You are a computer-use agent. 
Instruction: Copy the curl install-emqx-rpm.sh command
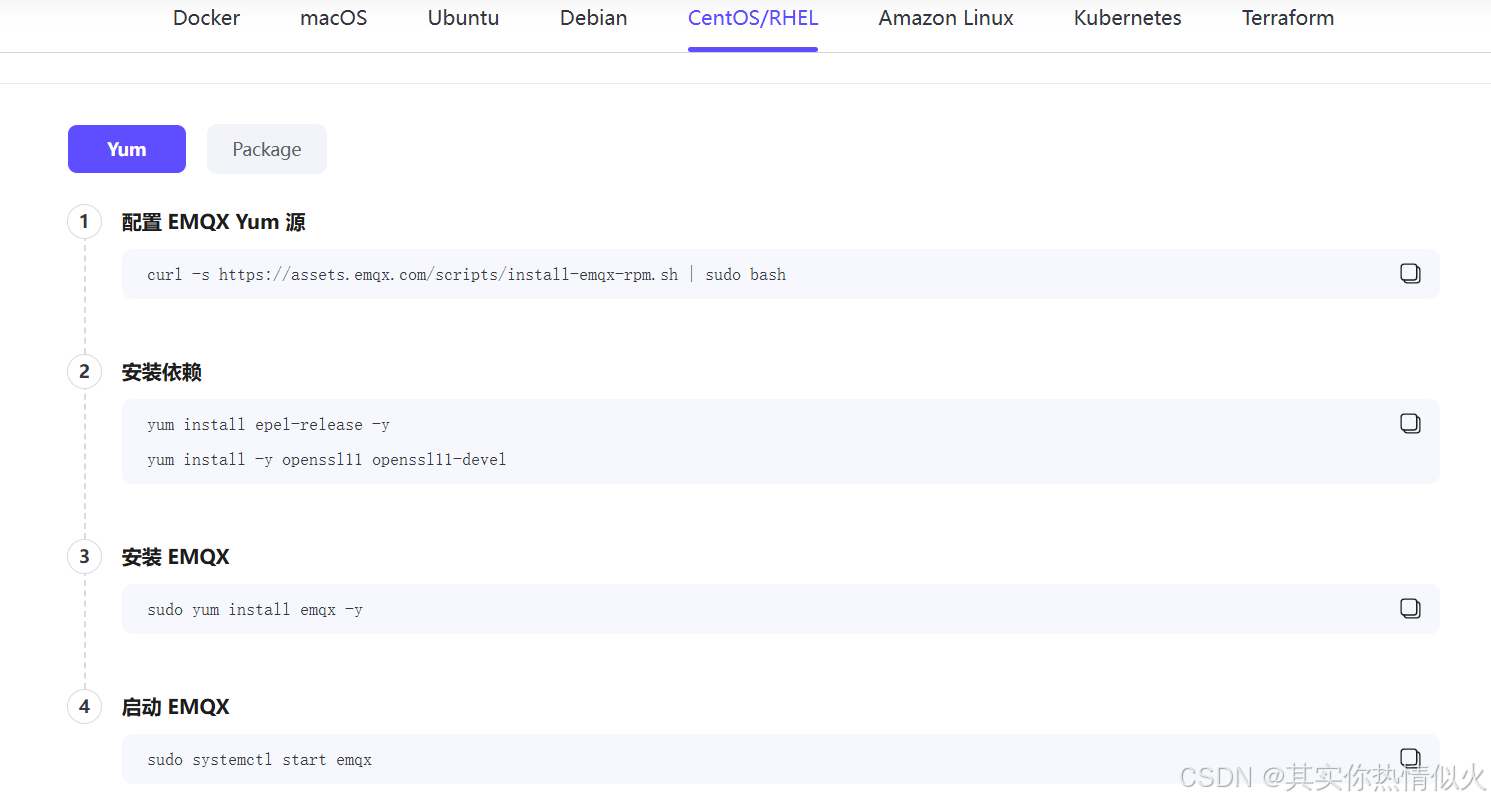tap(1410, 274)
